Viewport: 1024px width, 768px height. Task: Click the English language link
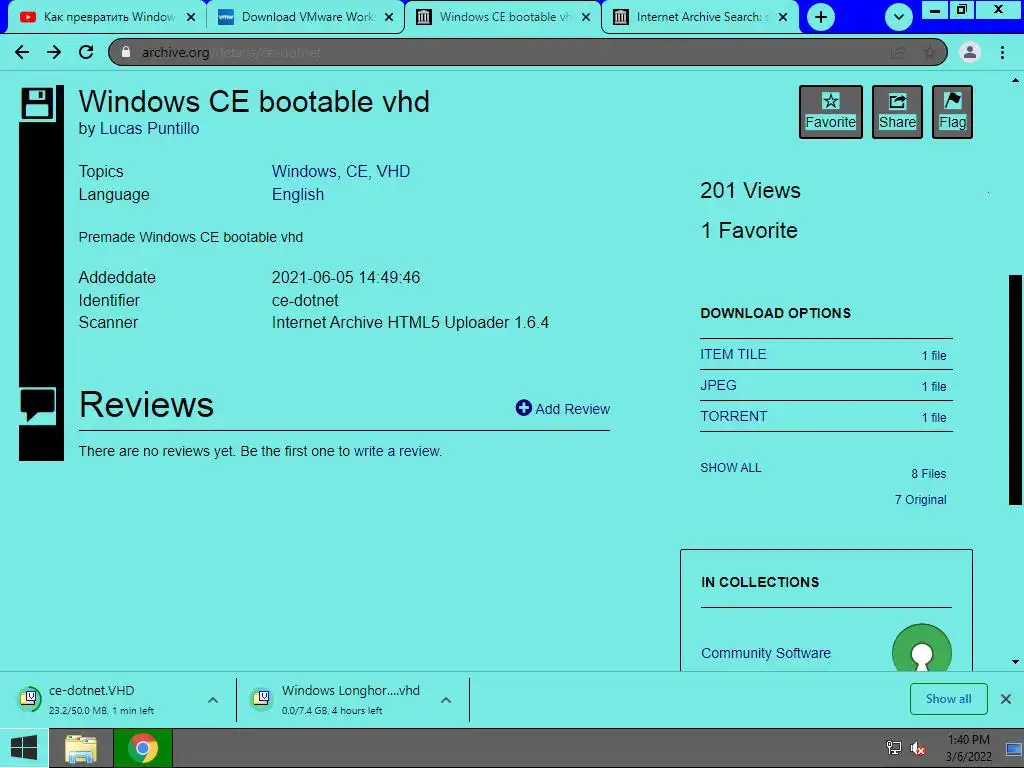[x=298, y=195]
